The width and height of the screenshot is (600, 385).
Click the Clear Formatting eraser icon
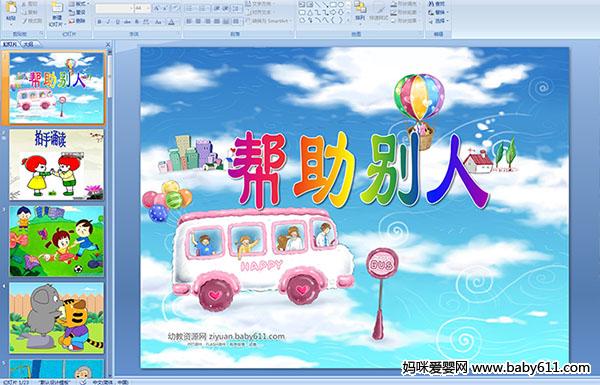point(176,8)
